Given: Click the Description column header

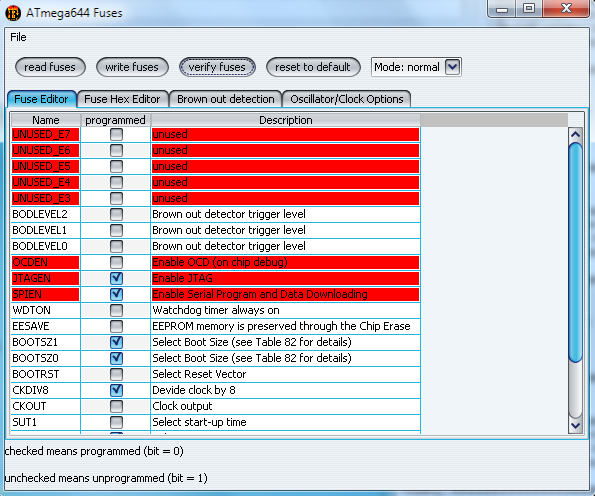Looking at the screenshot, I should pos(286,120).
